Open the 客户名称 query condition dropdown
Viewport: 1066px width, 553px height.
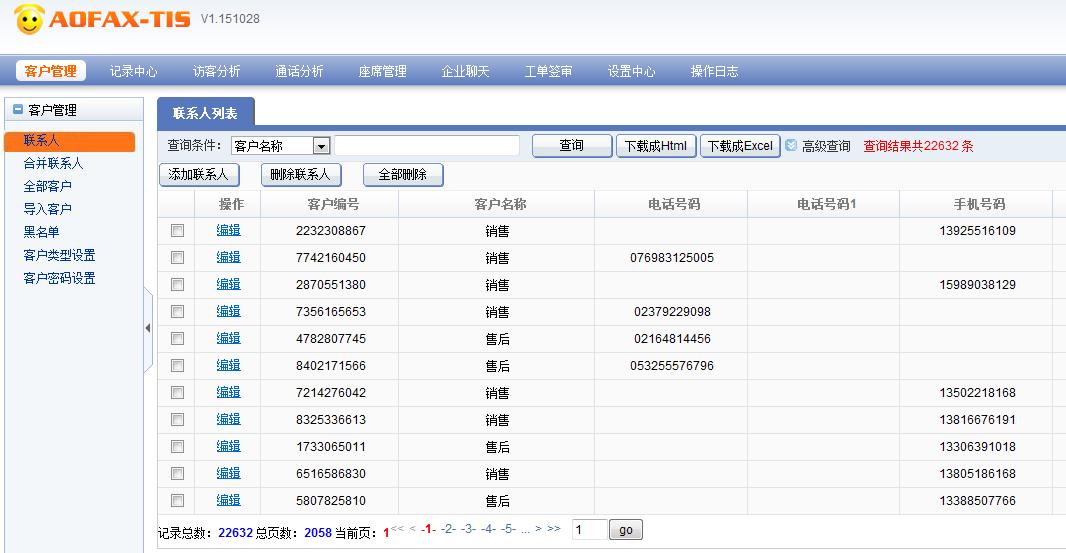321,146
